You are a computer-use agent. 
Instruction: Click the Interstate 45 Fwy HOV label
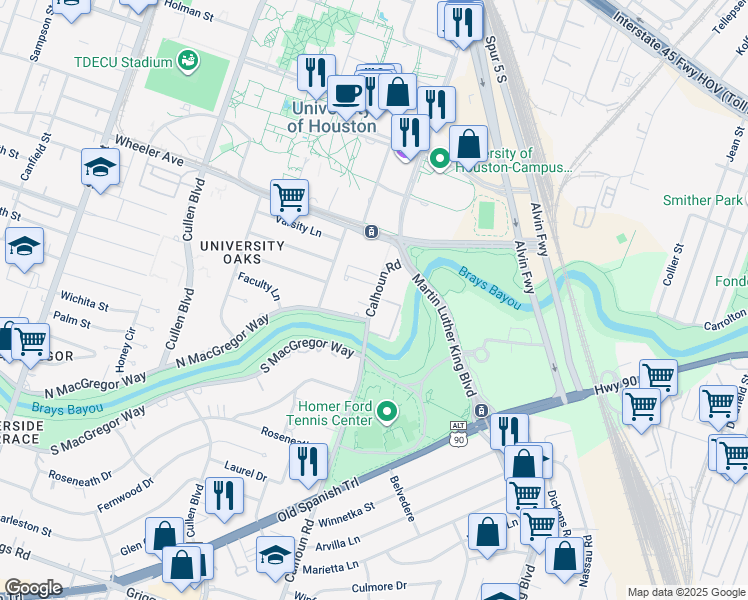[x=679, y=63]
